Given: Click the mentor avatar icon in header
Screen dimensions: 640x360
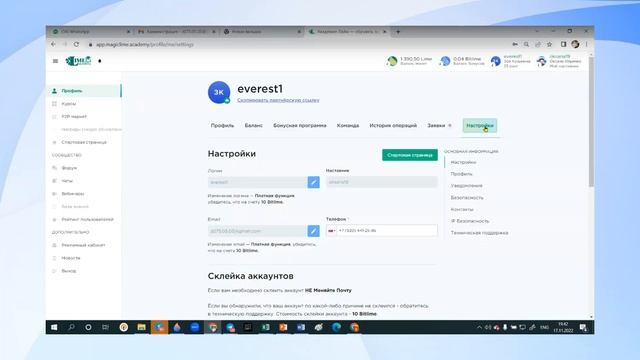Looking at the screenshot, I should coord(542,61).
